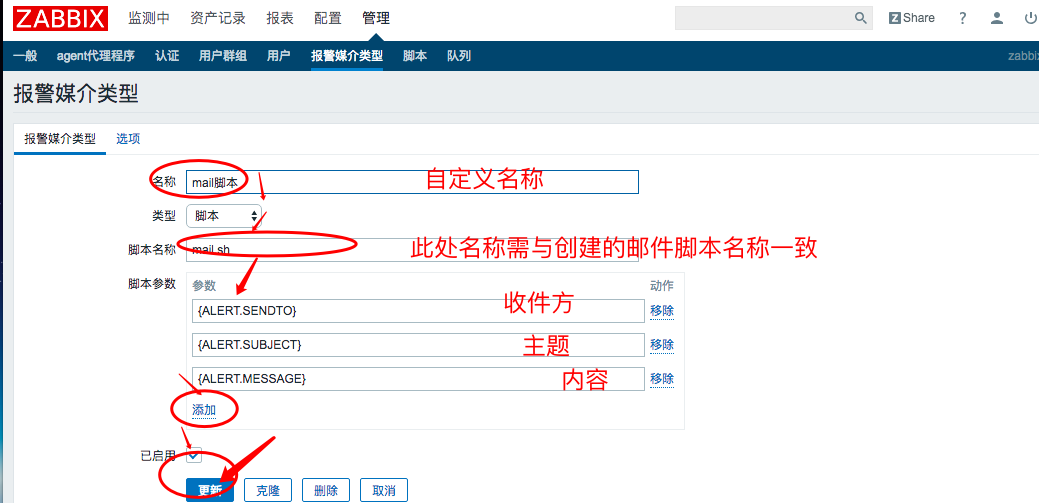Click the {ALERT.SENDTO} parameter field
This screenshot has width=1039, height=503.
pos(418,310)
